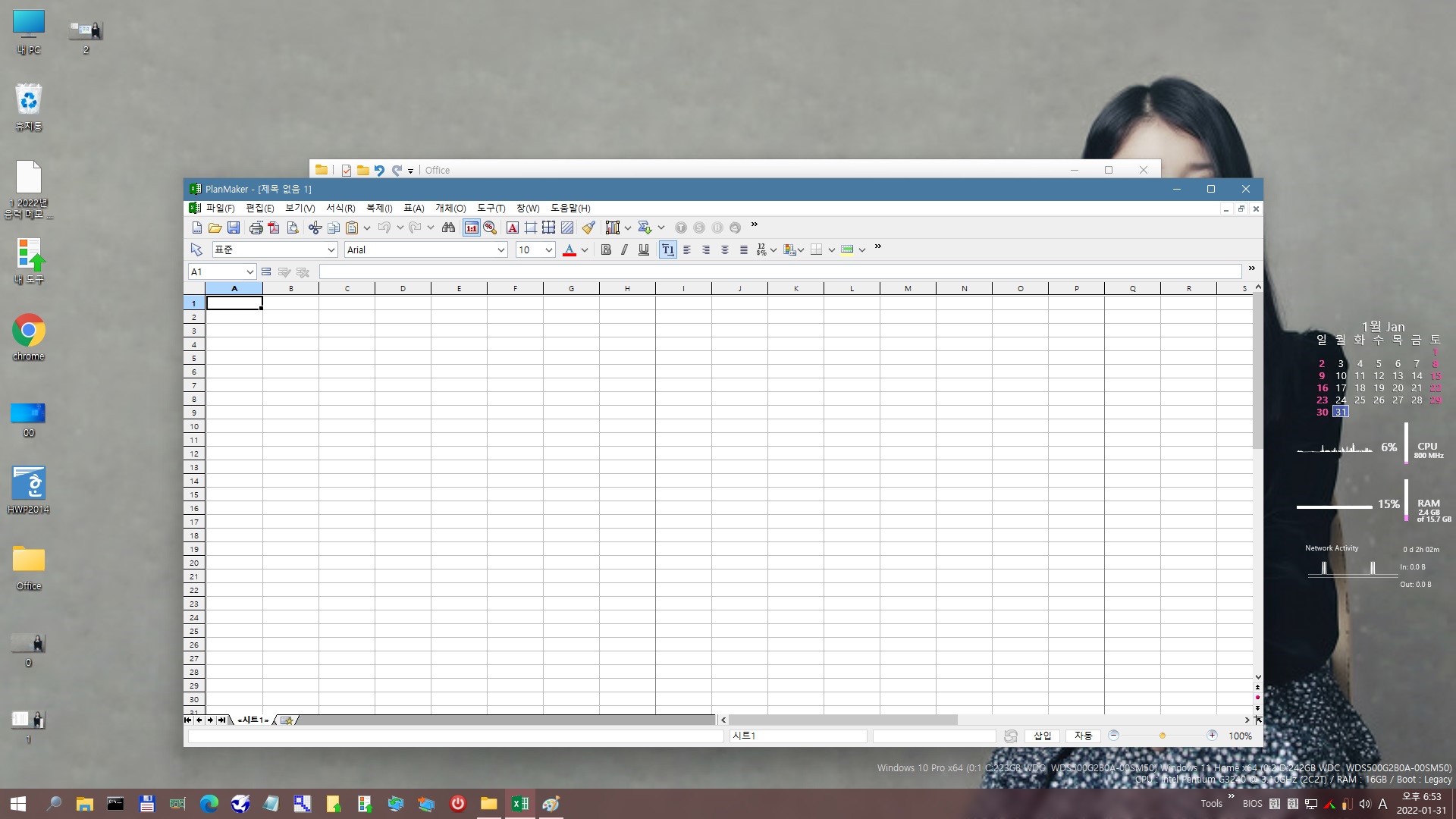
Task: Print the sheet using the printer icon
Action: 256,227
